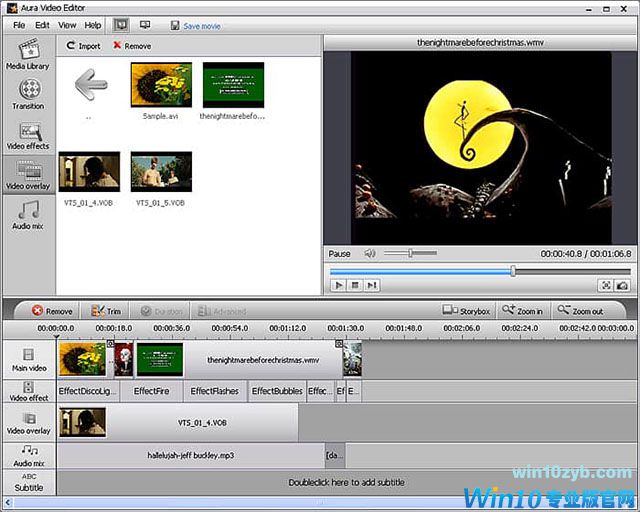The height and width of the screenshot is (512, 640).
Task: Step to next frame button
Action: [x=371, y=285]
